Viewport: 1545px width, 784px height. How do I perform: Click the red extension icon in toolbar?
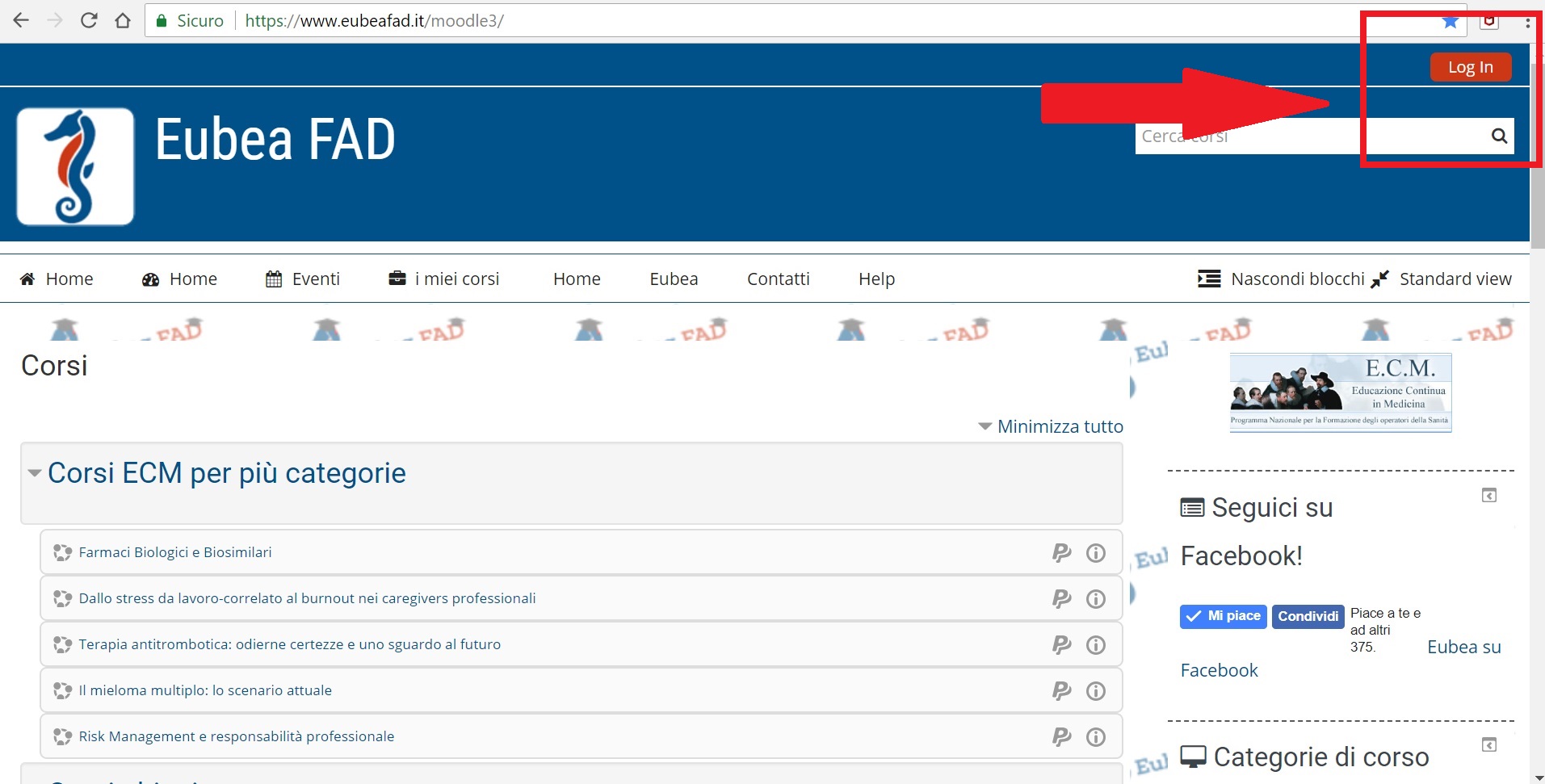[x=1489, y=21]
